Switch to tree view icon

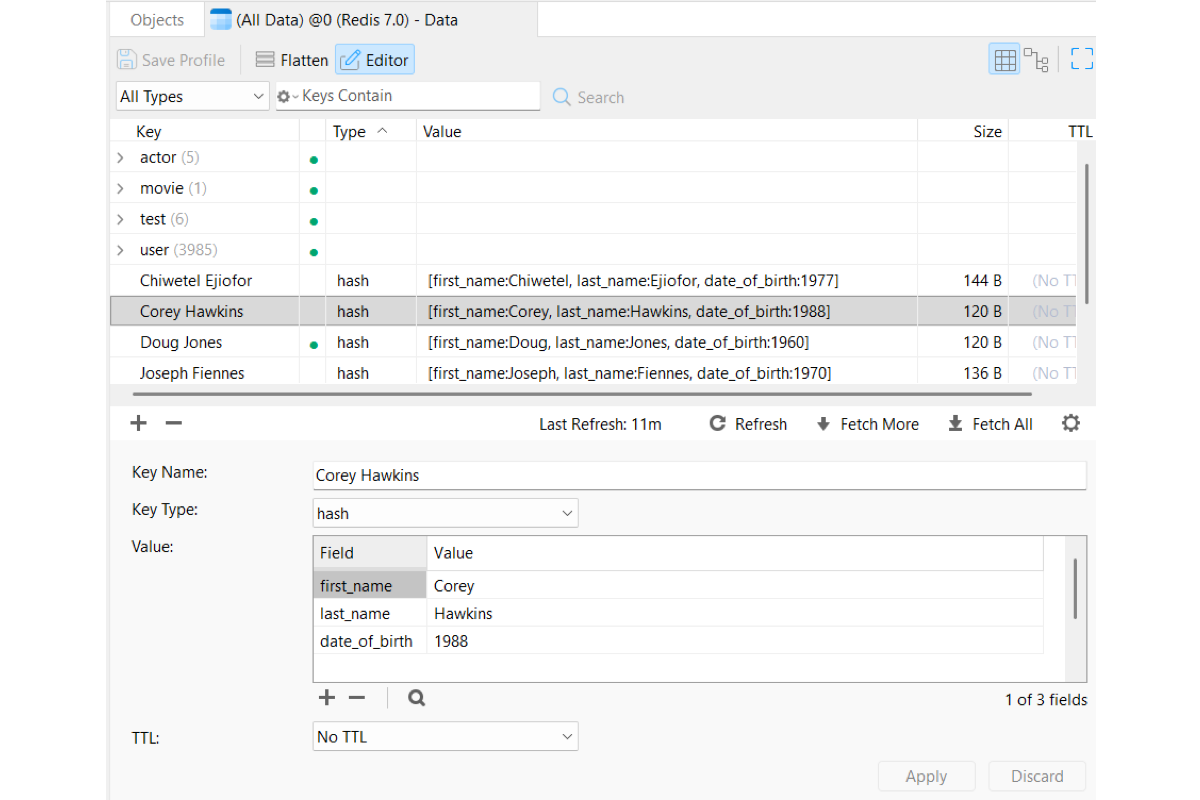click(x=1036, y=60)
